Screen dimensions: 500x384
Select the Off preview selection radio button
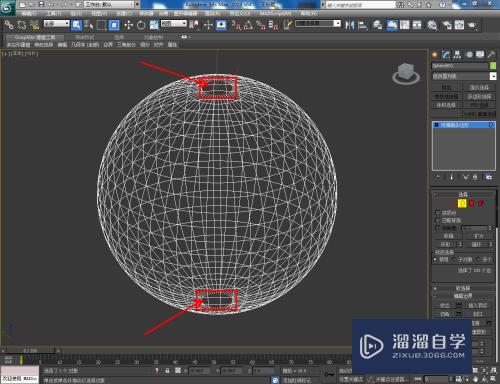(436, 259)
